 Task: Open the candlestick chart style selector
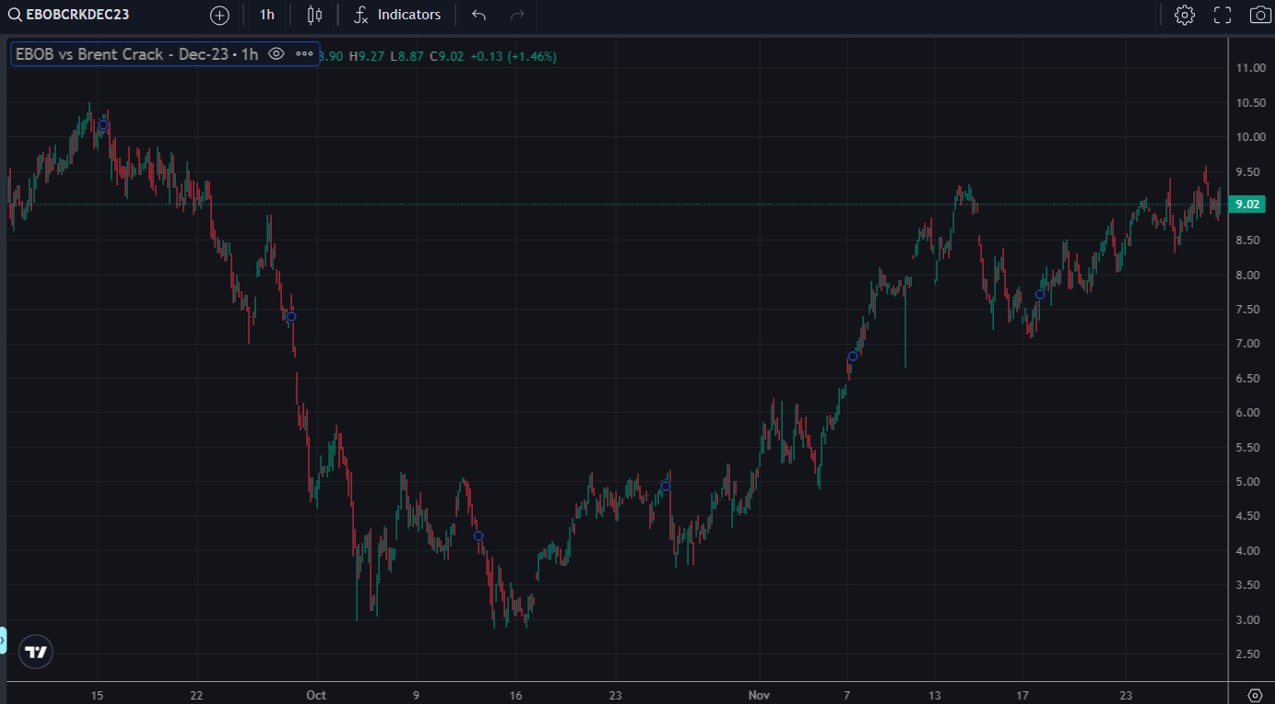315,15
